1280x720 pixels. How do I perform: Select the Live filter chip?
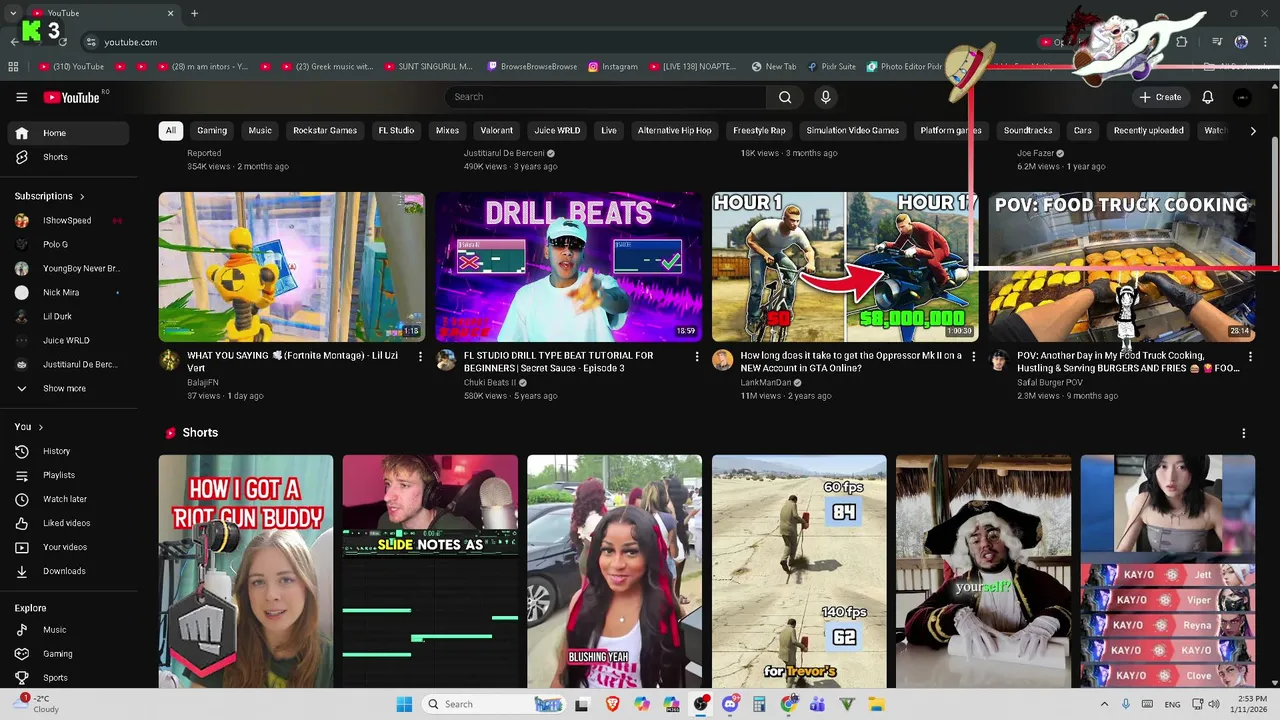(x=609, y=130)
